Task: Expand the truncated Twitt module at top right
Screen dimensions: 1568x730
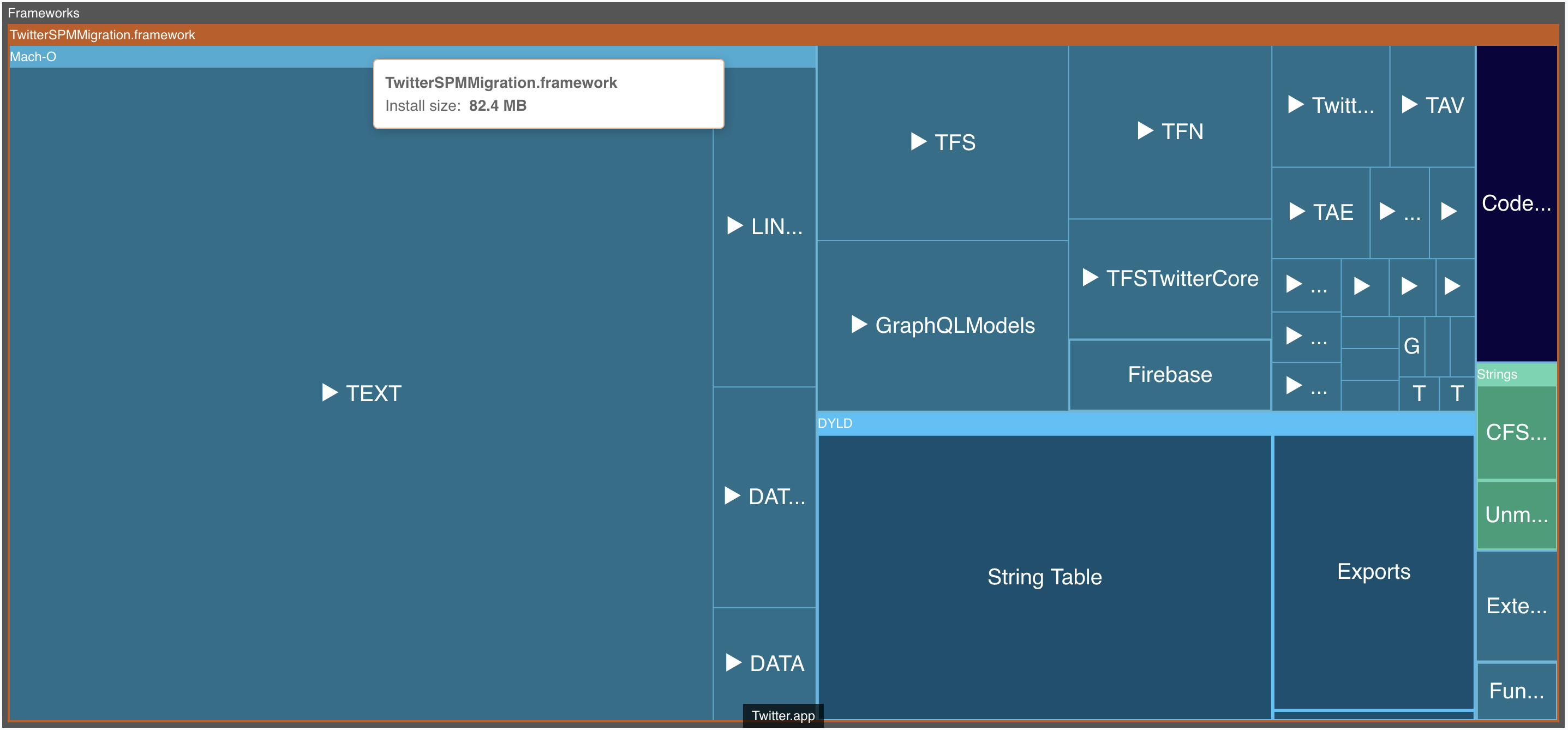Action: pos(1296,105)
